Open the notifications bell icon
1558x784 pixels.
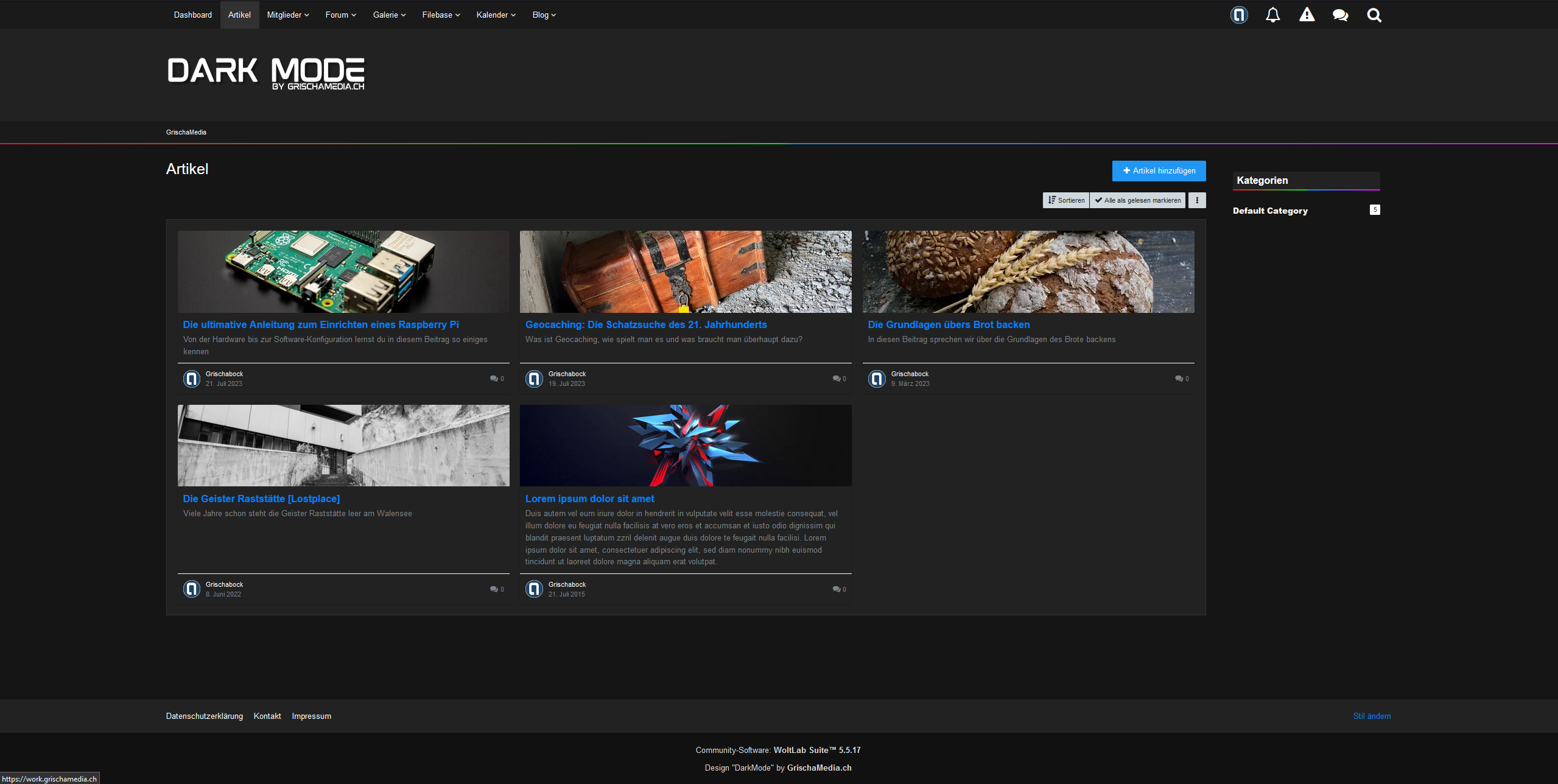pyautogui.click(x=1272, y=15)
